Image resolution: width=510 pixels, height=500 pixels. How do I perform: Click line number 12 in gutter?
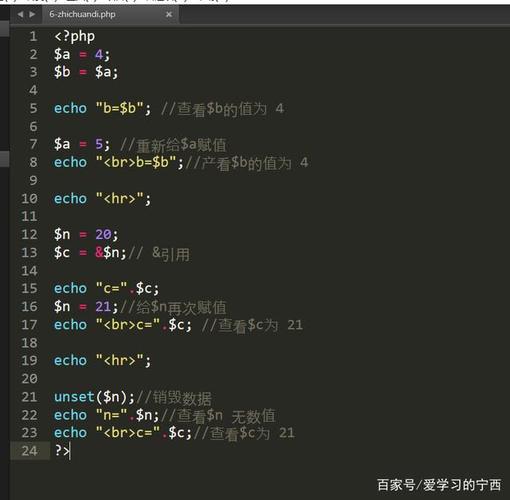[29, 234]
